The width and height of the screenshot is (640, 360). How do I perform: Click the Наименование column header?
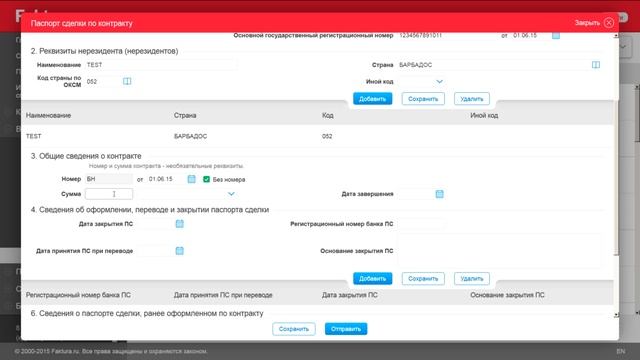tap(48, 116)
